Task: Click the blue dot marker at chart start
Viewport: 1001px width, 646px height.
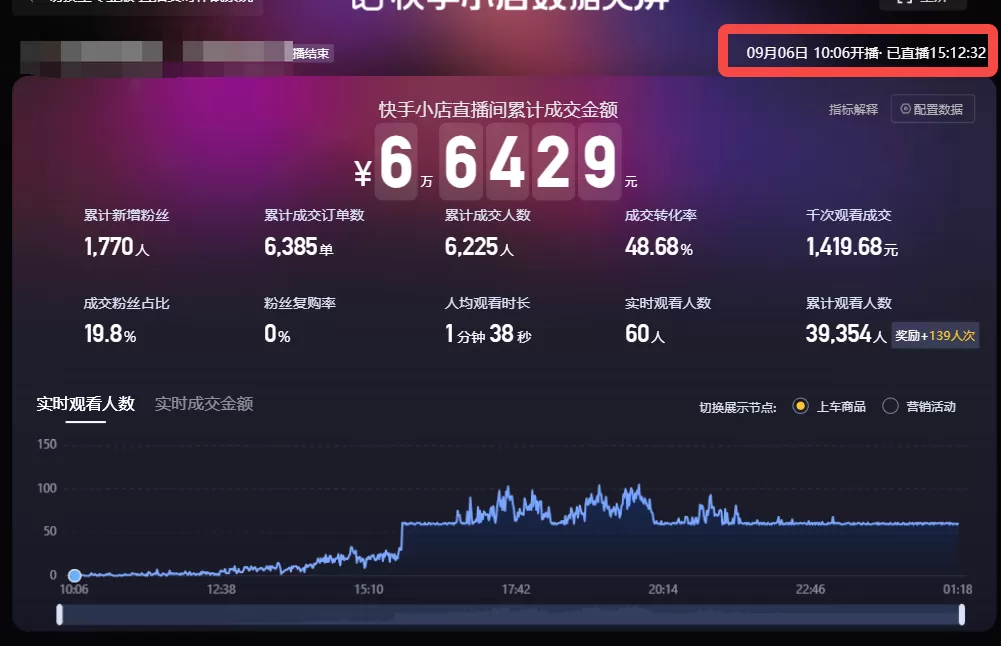Action: coord(75,575)
